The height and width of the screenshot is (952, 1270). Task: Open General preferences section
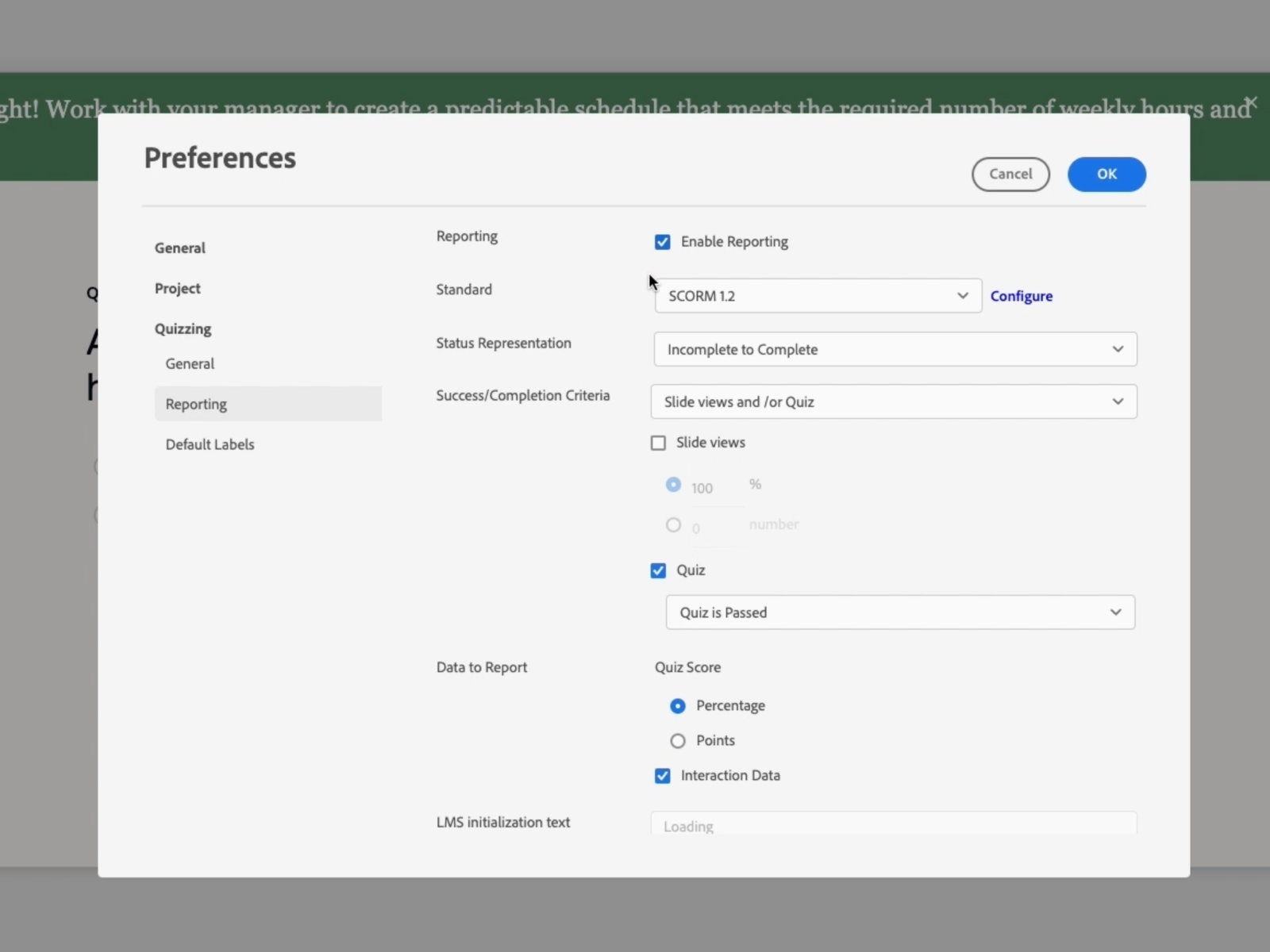180,248
